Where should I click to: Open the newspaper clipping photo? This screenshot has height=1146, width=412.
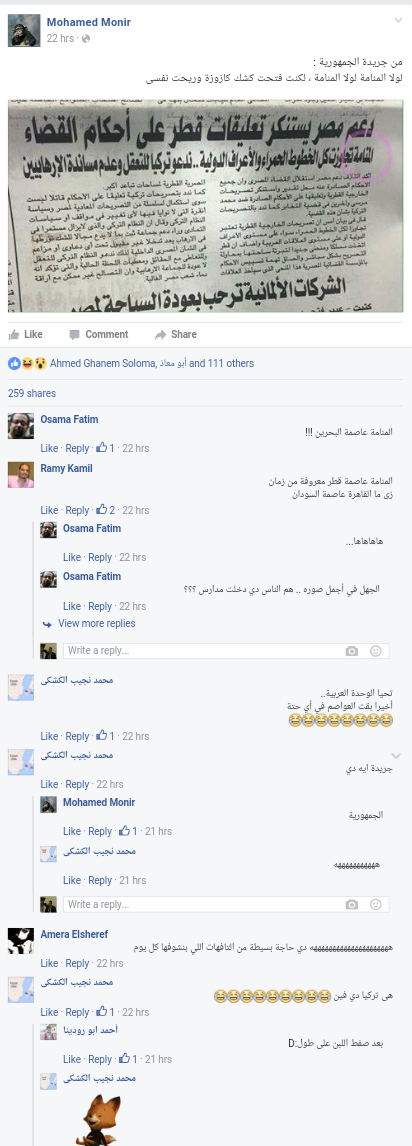pos(205,206)
